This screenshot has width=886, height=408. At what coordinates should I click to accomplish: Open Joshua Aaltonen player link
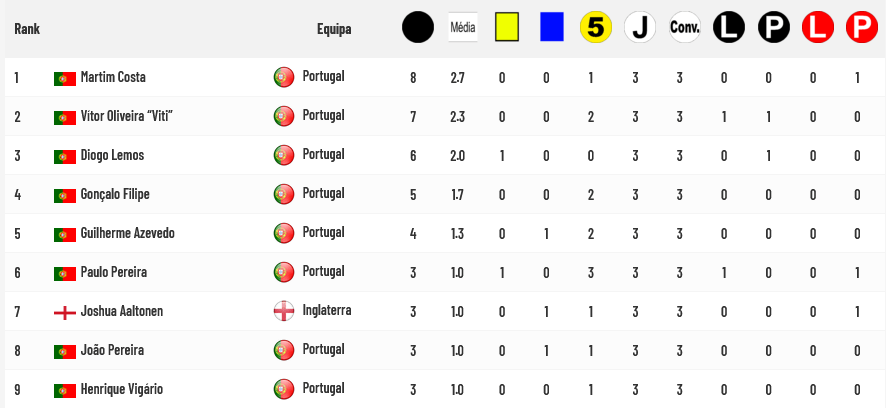121,311
